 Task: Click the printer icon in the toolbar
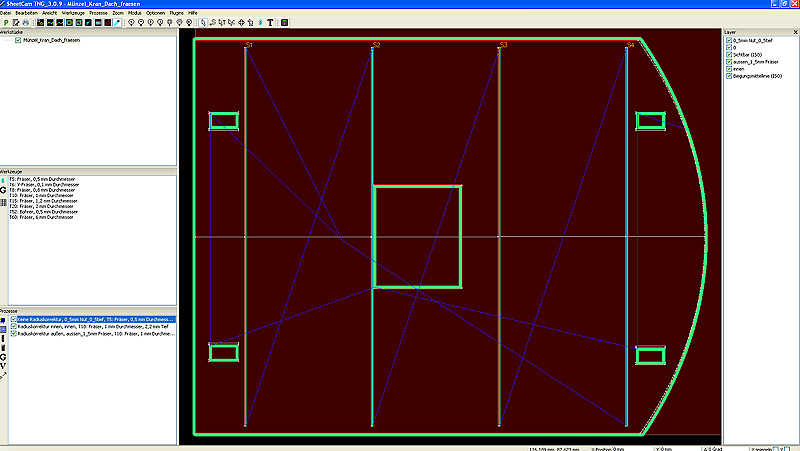tap(26, 22)
